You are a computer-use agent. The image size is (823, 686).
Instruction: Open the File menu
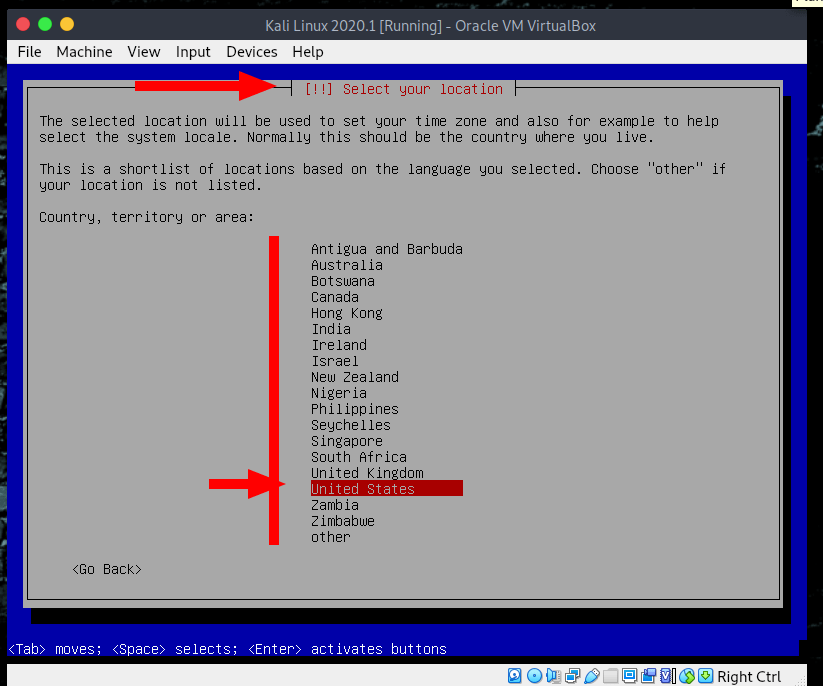(29, 52)
